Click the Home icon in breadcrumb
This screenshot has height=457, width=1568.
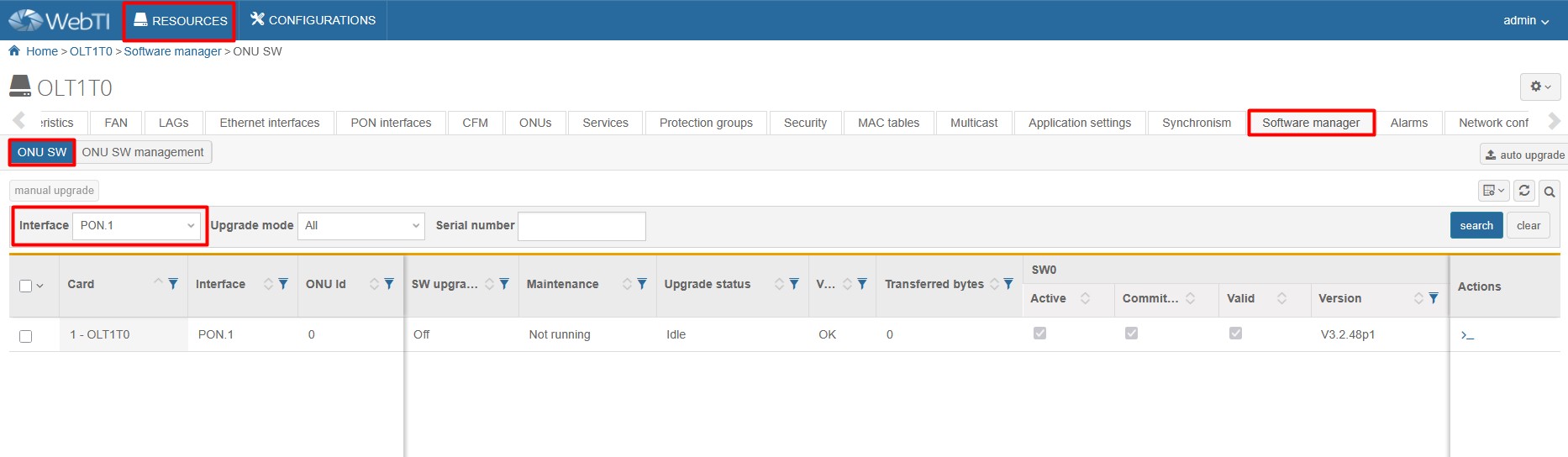point(14,51)
